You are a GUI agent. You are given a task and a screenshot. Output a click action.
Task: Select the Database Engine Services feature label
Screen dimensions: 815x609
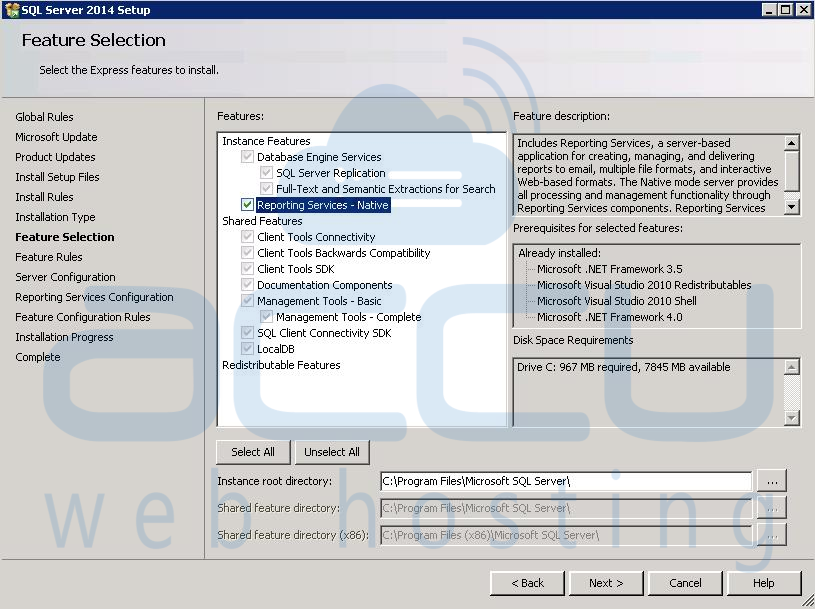coord(319,157)
